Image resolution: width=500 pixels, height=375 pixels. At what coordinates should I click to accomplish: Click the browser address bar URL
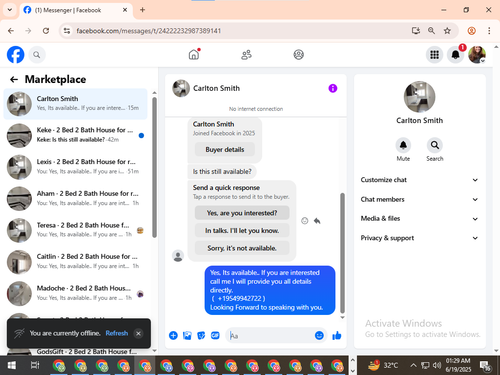(x=149, y=31)
